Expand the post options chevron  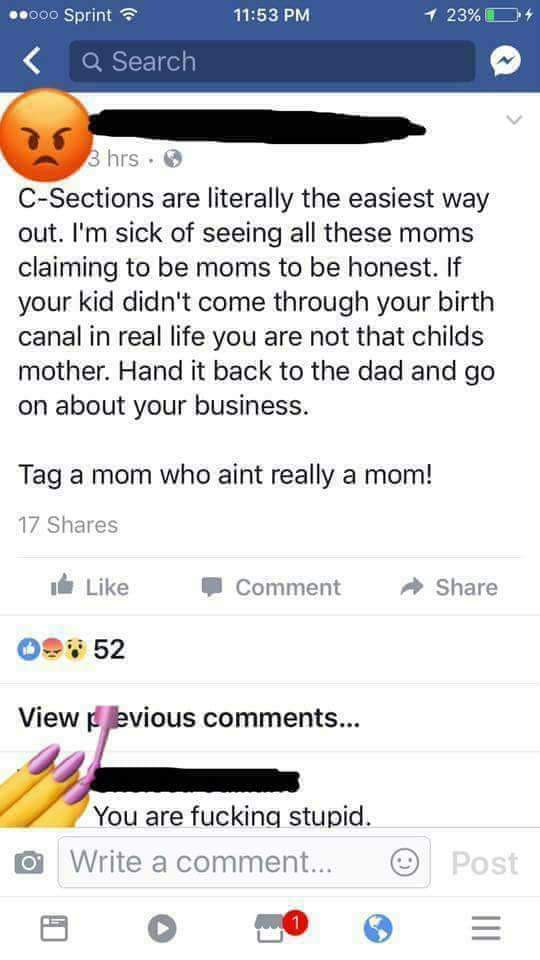pos(514,120)
